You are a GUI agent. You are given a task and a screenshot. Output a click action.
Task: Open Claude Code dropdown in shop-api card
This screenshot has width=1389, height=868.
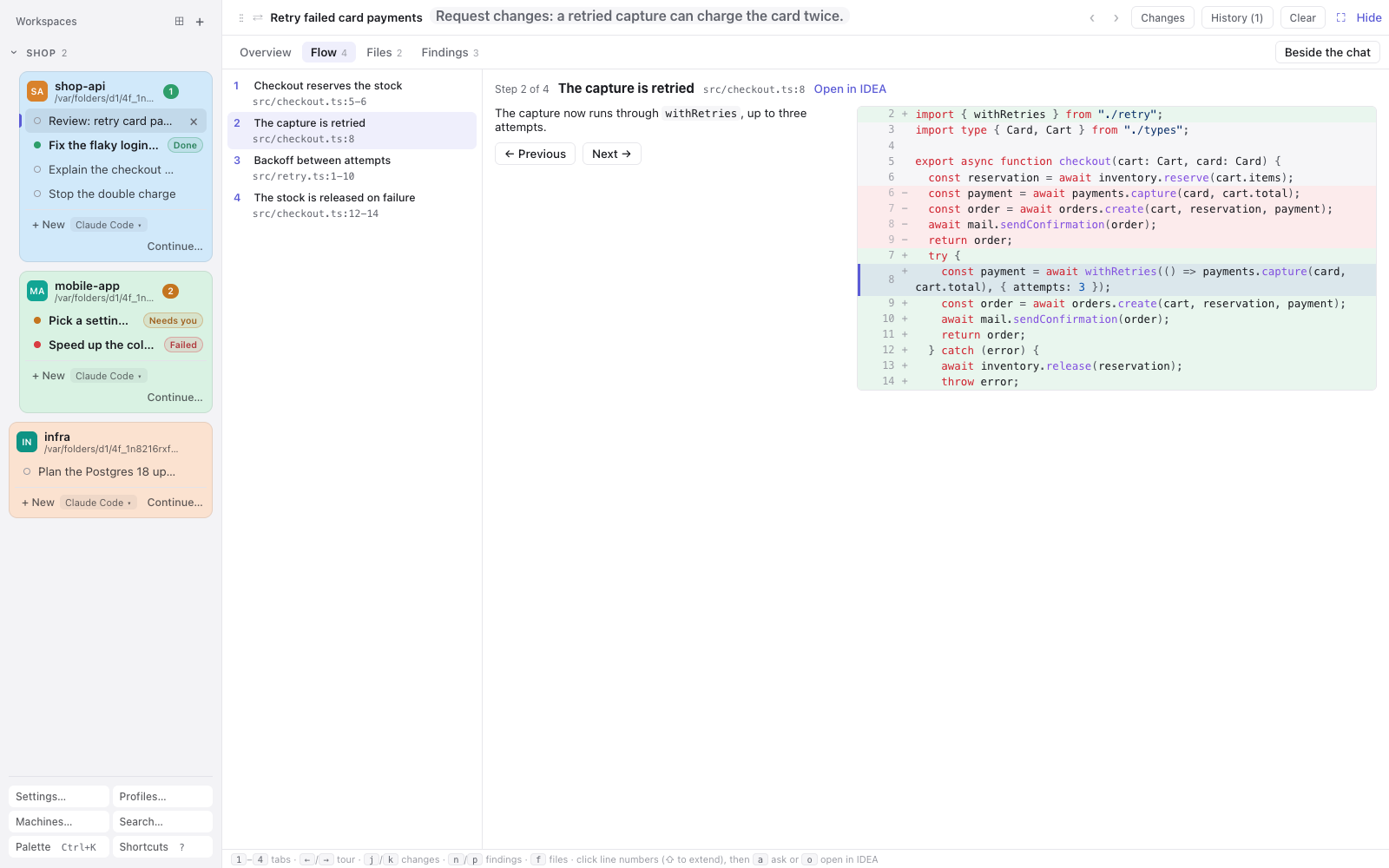pyautogui.click(x=109, y=225)
